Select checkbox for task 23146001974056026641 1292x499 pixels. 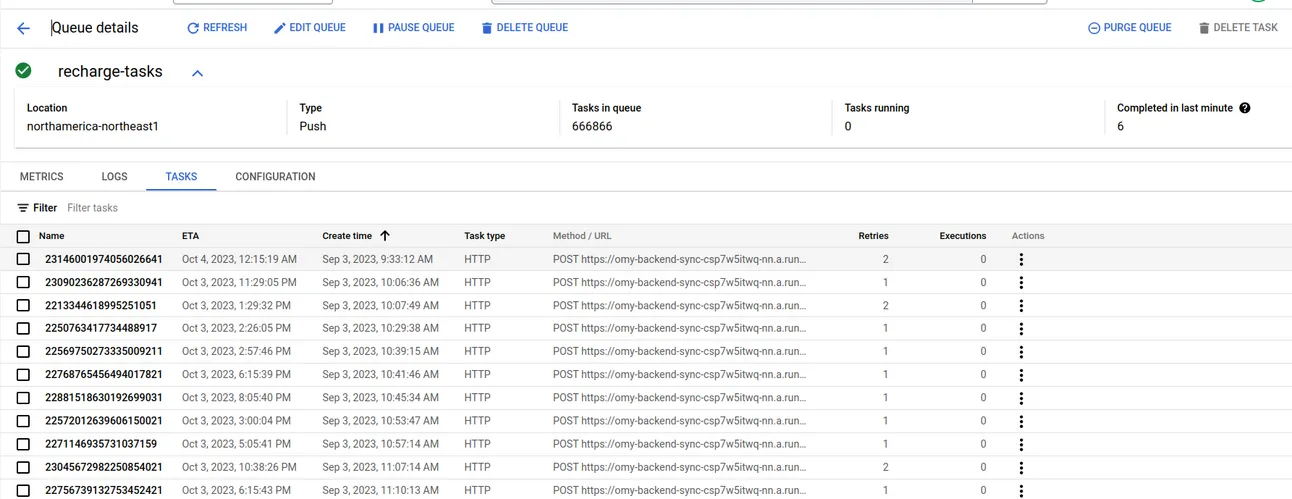pyautogui.click(x=23, y=260)
